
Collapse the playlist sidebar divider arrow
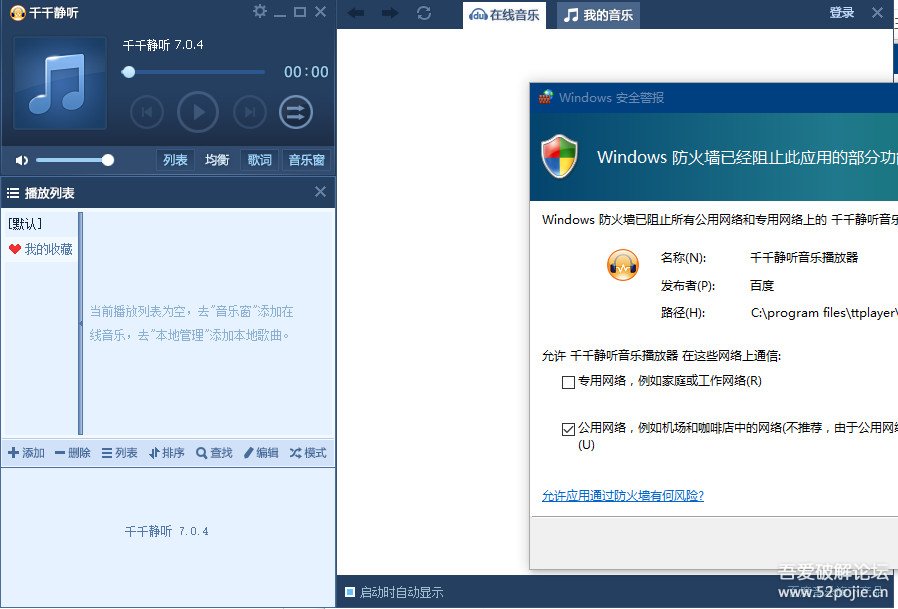[x=80, y=324]
